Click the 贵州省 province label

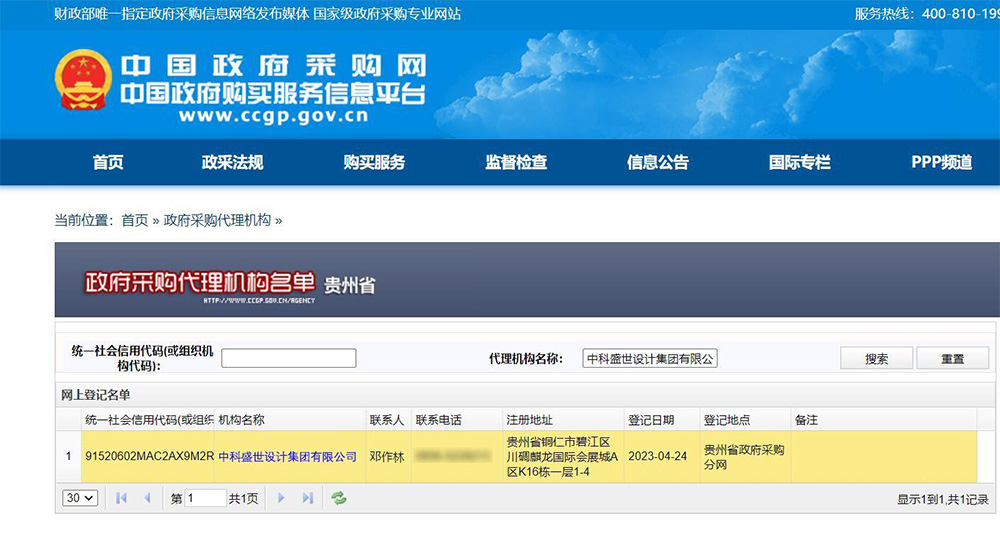[x=349, y=285]
